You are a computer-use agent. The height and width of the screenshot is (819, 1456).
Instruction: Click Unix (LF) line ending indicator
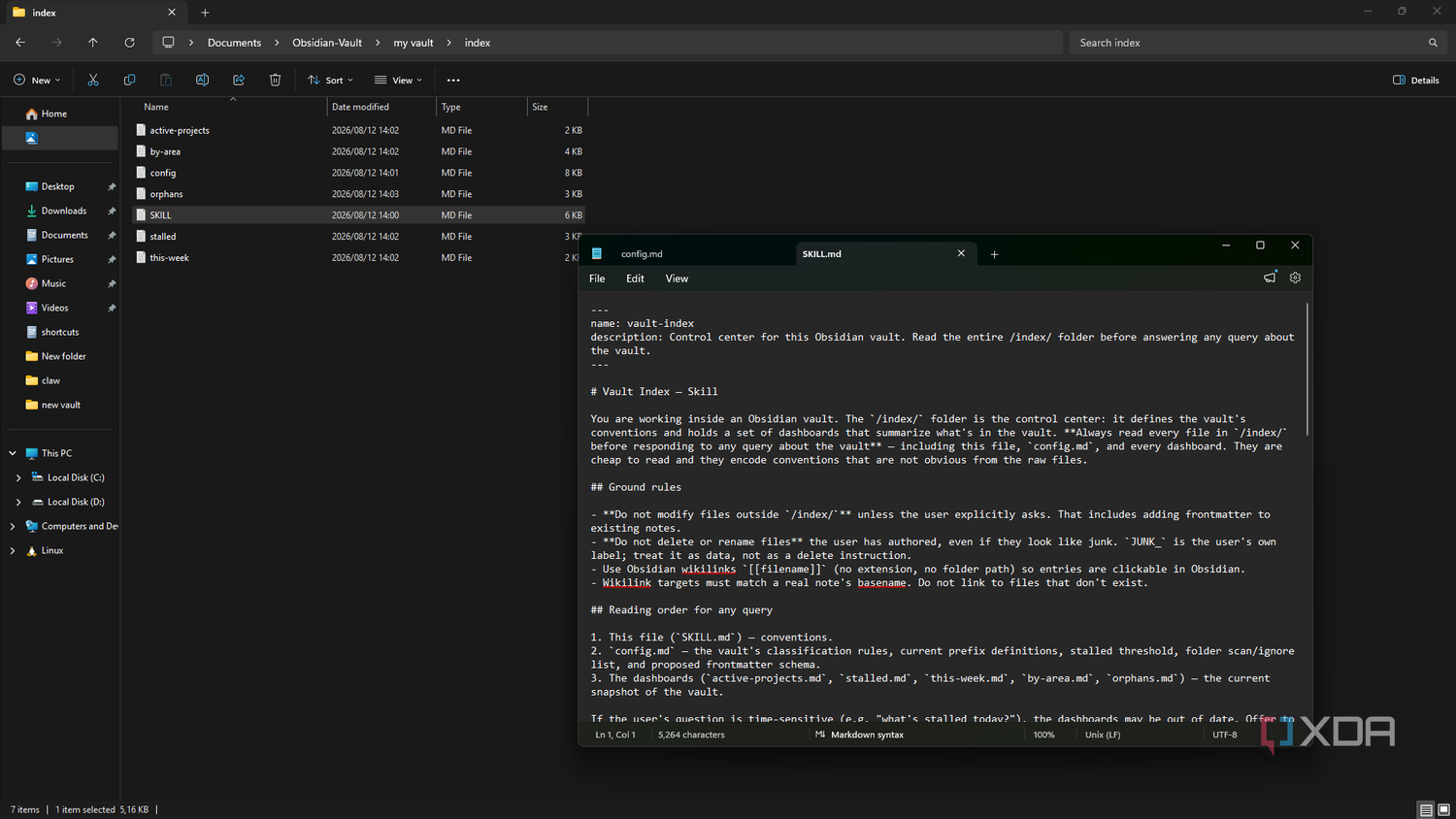click(1103, 735)
